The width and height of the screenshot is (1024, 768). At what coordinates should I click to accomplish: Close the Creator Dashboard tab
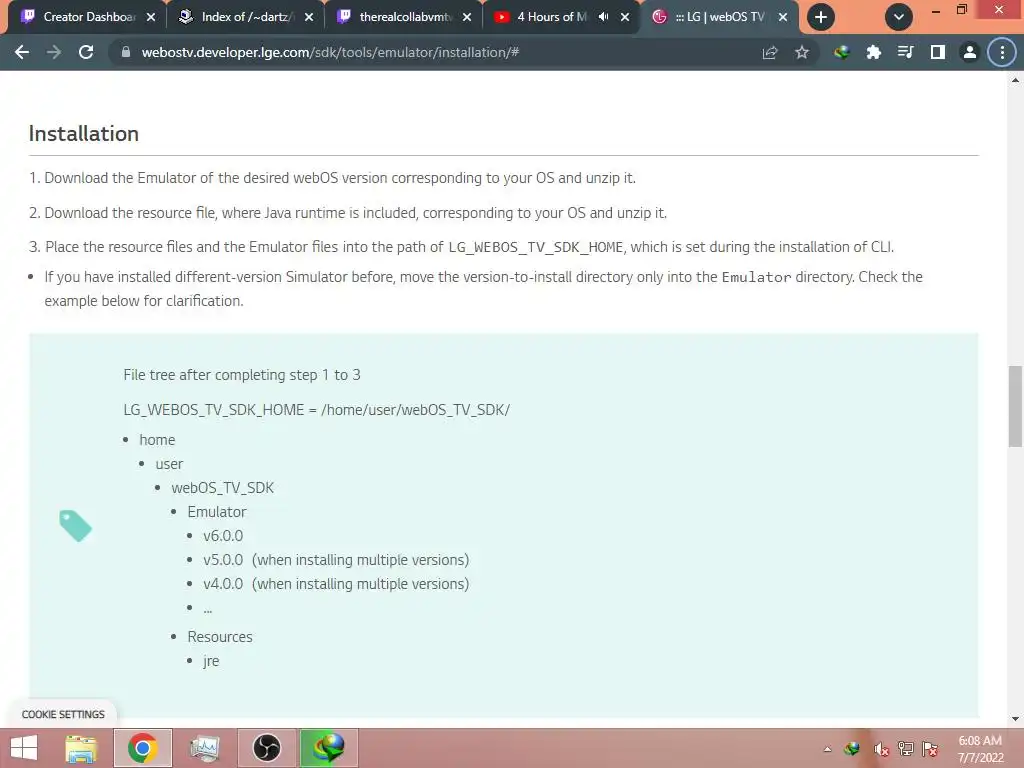tap(151, 17)
